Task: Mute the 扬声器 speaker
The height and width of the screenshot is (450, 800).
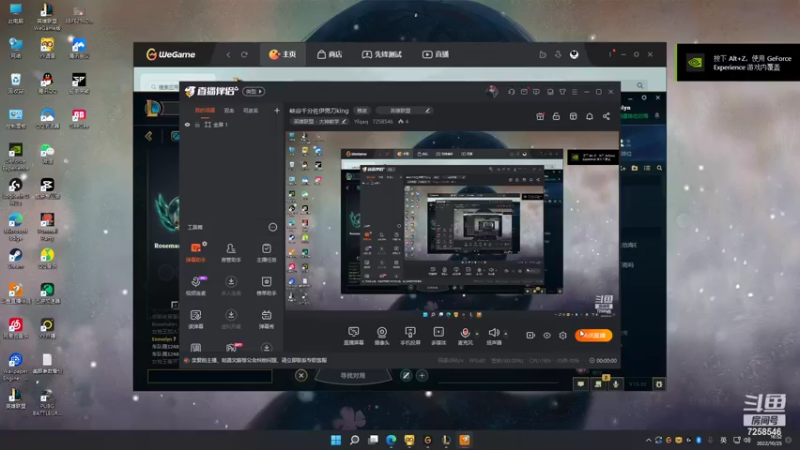Action: coord(493,336)
